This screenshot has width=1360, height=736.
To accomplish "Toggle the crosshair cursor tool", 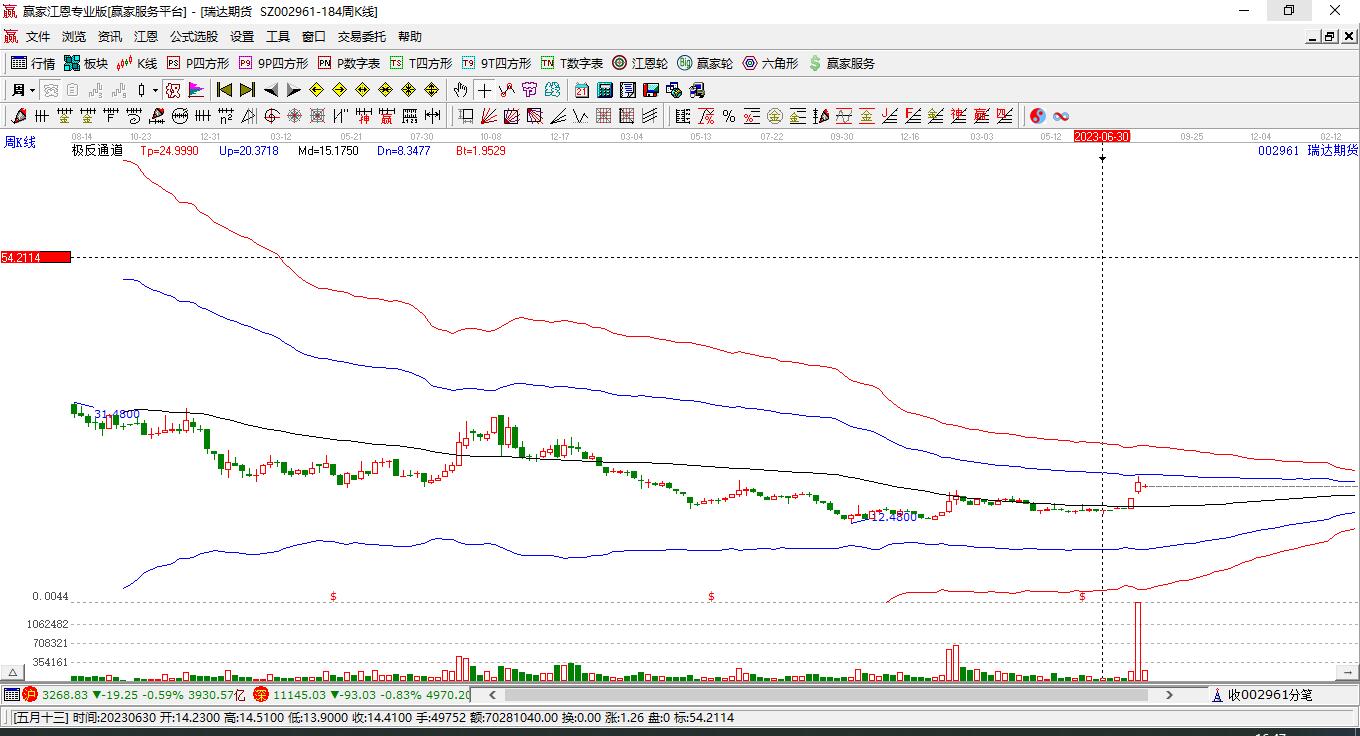I will coord(484,90).
